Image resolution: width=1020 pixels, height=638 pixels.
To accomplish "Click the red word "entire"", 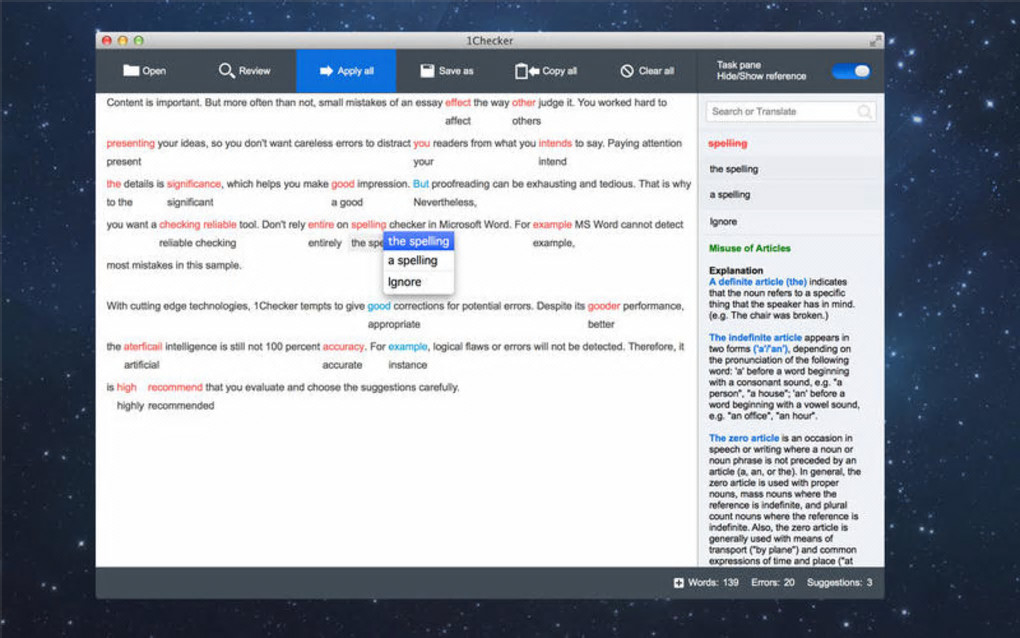I will point(321,224).
